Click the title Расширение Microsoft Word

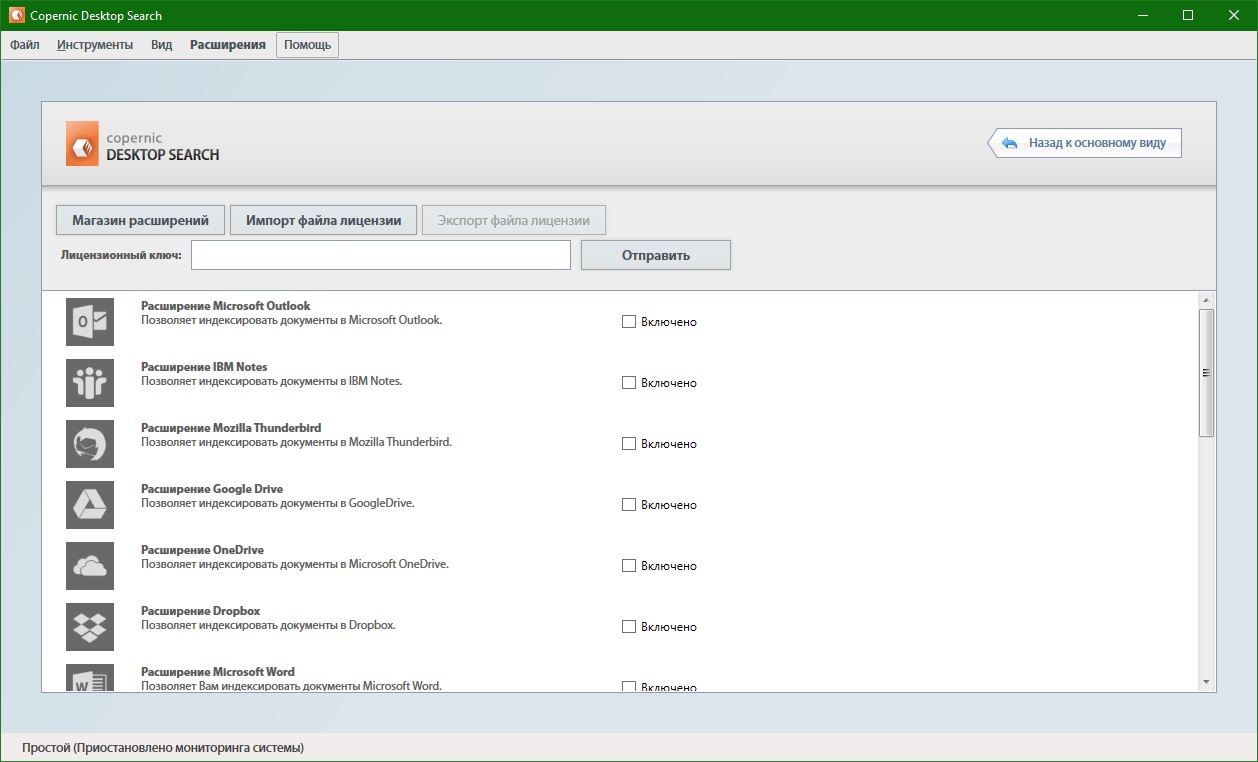[x=218, y=672]
